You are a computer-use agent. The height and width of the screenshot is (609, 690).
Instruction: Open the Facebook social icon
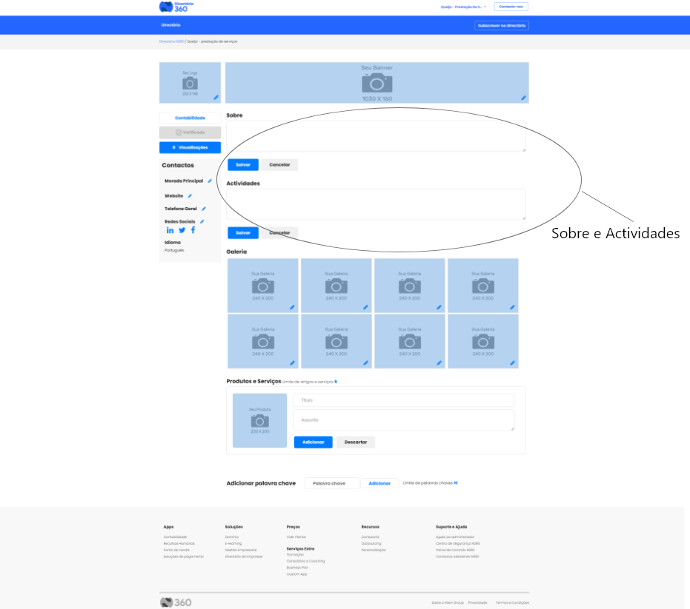[193, 231]
